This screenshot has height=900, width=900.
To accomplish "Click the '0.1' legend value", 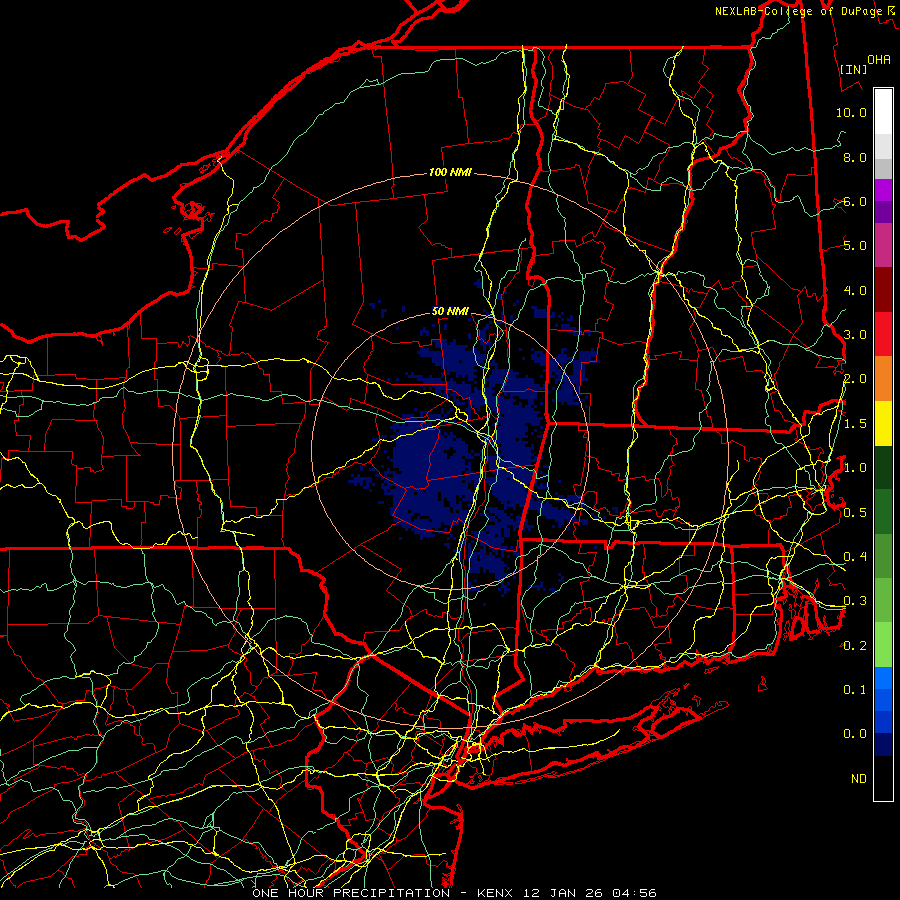I will (855, 689).
